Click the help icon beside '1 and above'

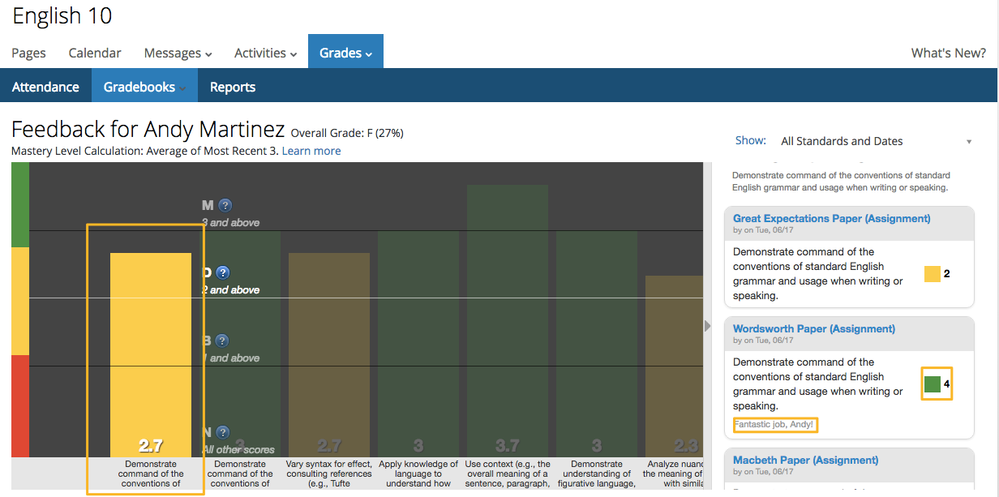(222, 341)
